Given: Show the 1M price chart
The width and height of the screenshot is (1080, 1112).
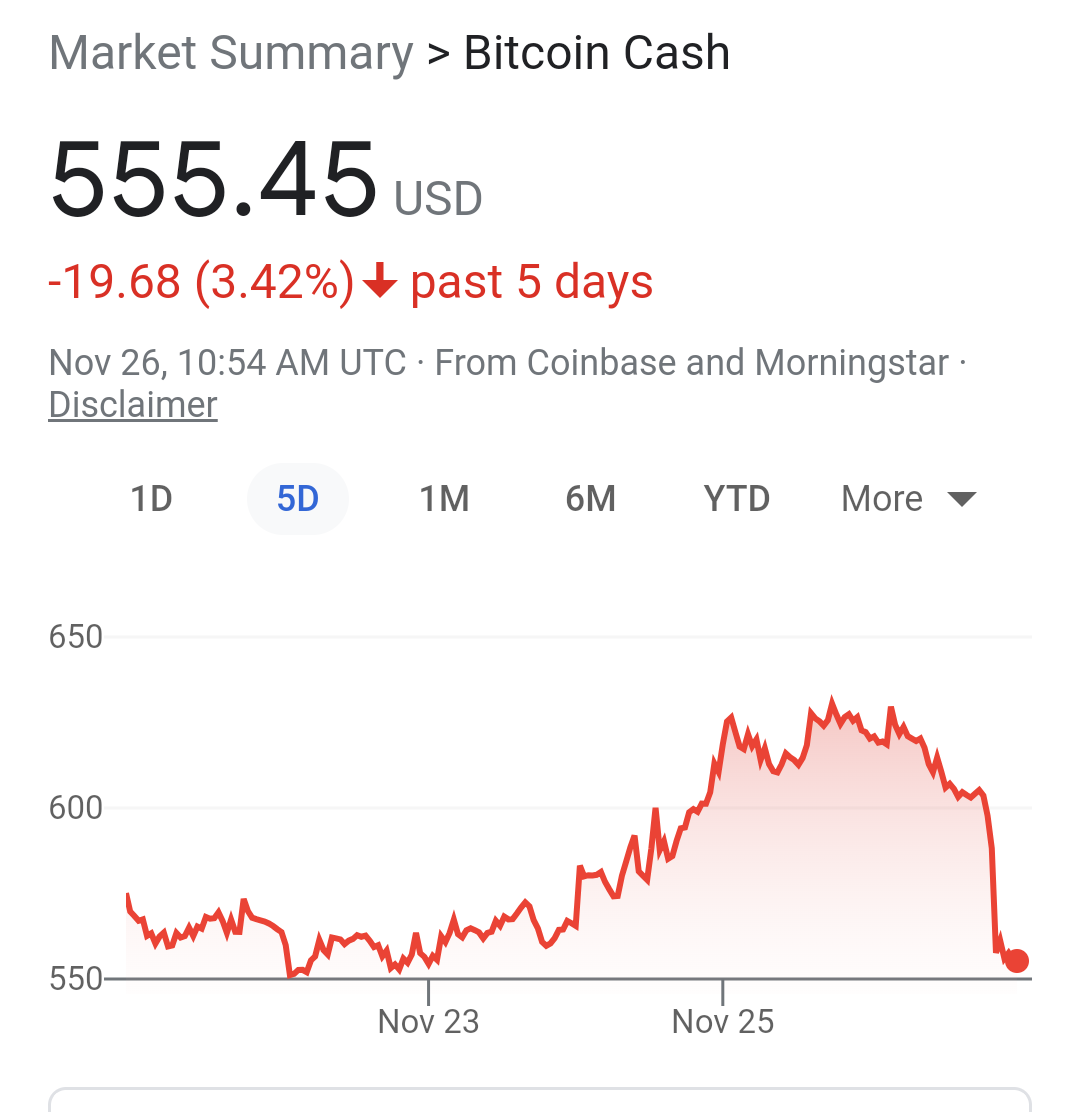Looking at the screenshot, I should click(445, 499).
